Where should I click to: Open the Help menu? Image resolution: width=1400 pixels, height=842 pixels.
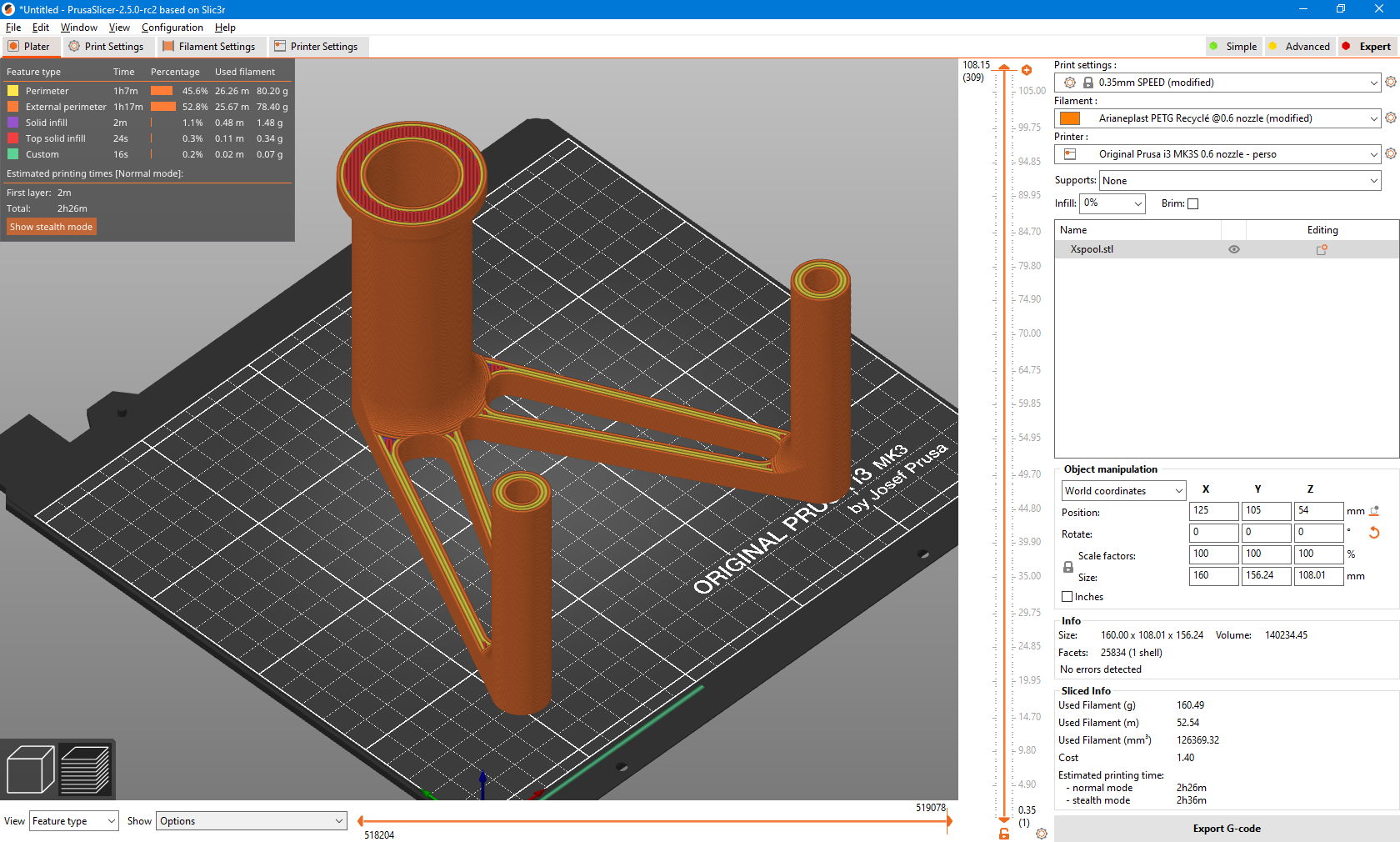225,28
